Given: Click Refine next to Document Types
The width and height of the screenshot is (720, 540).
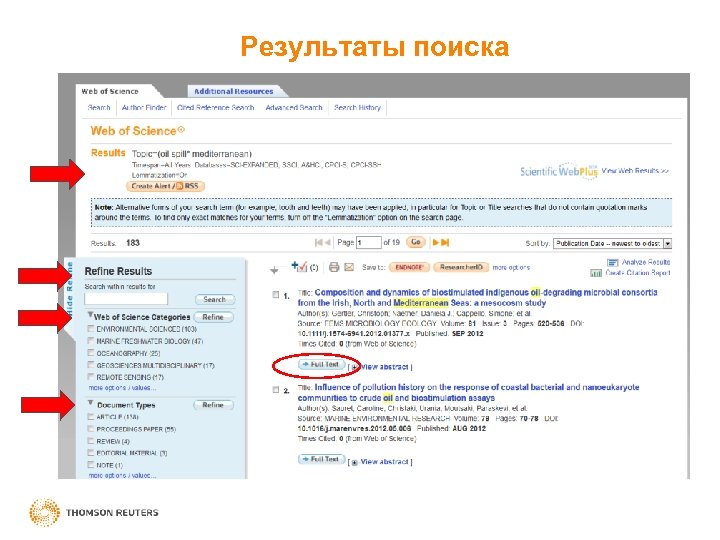Looking at the screenshot, I should click(x=214, y=405).
